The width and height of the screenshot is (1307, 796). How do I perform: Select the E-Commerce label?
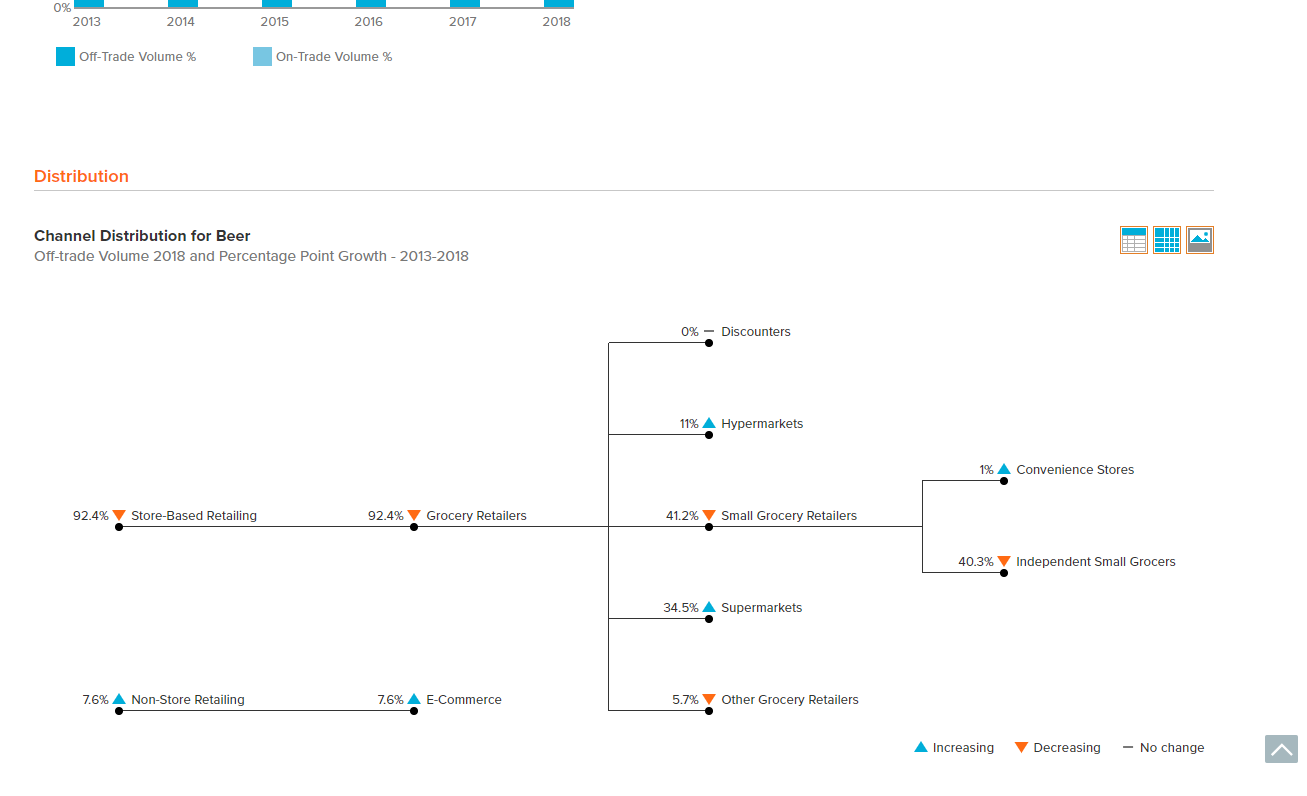(464, 700)
